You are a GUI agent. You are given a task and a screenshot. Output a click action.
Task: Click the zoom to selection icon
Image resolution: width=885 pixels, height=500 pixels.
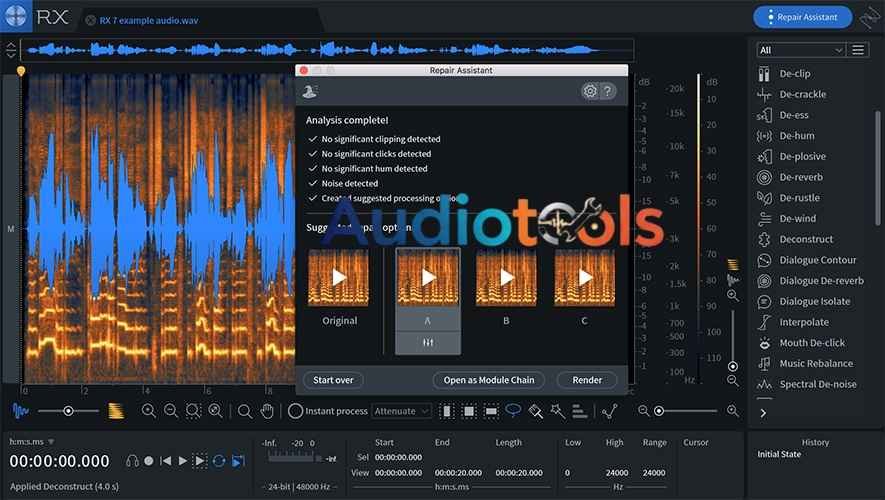(193, 411)
